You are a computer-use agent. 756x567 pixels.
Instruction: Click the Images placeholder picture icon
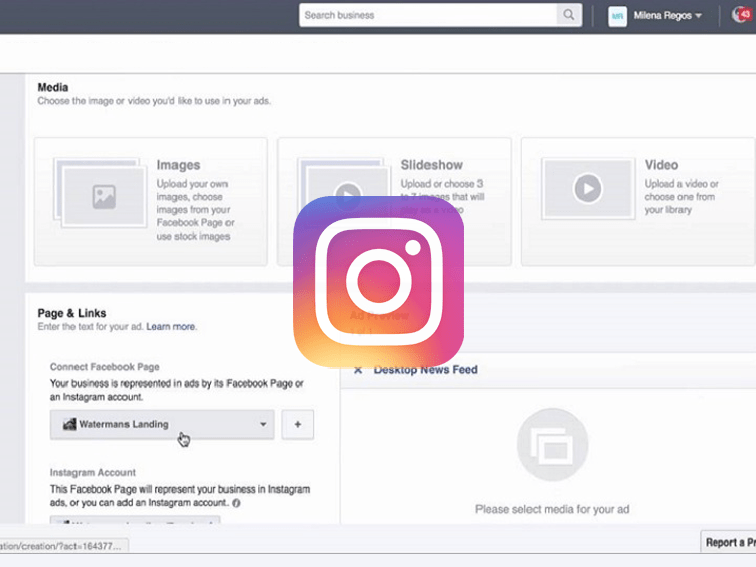click(104, 197)
